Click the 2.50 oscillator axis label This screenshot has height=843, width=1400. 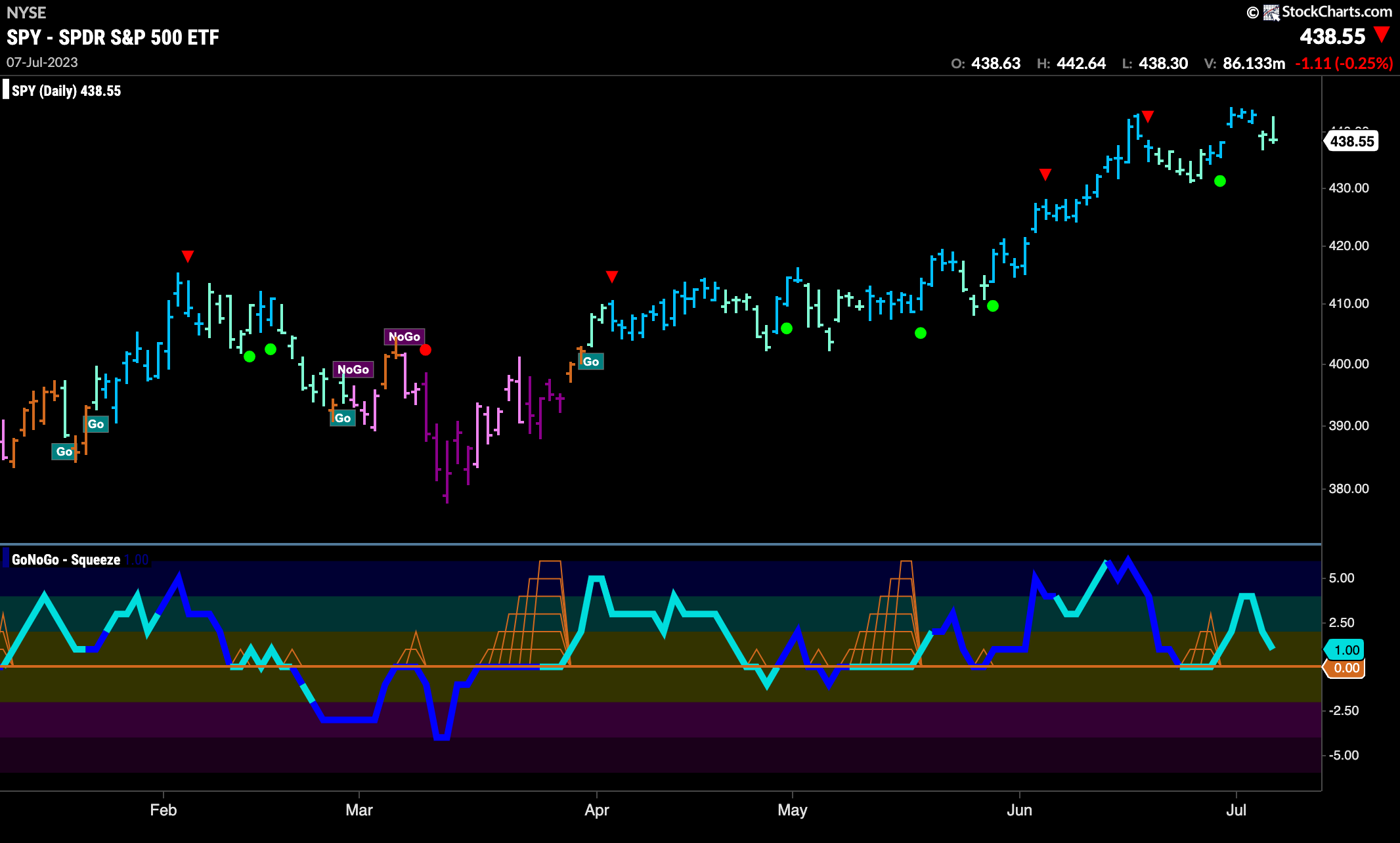[1342, 622]
